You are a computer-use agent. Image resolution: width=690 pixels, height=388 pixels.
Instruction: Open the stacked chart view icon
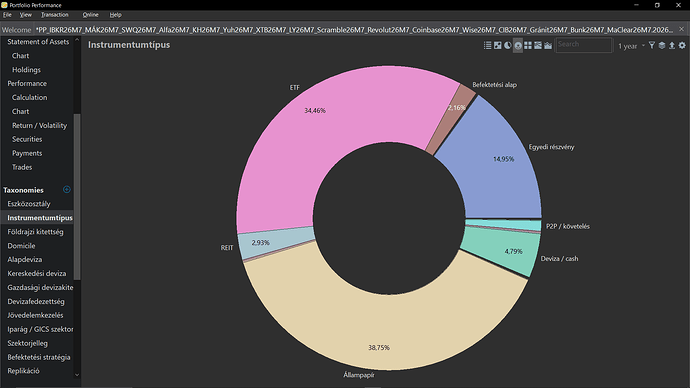click(x=538, y=45)
